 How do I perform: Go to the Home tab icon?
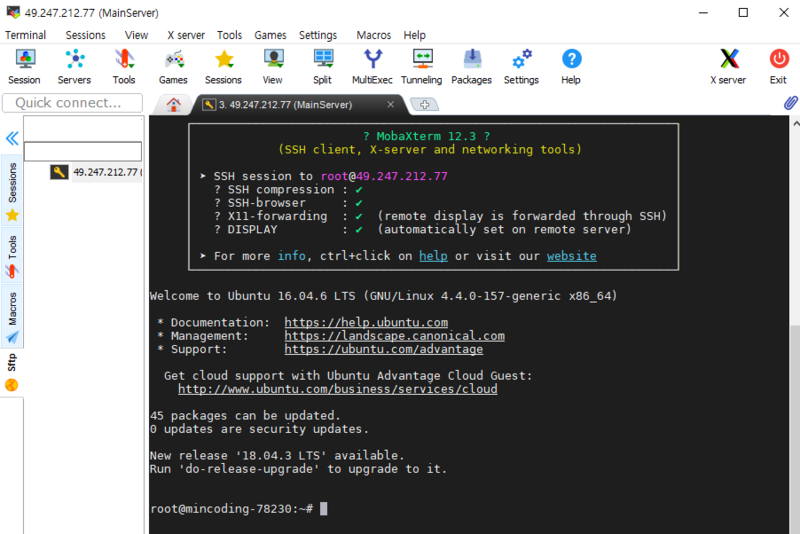pyautogui.click(x=173, y=105)
